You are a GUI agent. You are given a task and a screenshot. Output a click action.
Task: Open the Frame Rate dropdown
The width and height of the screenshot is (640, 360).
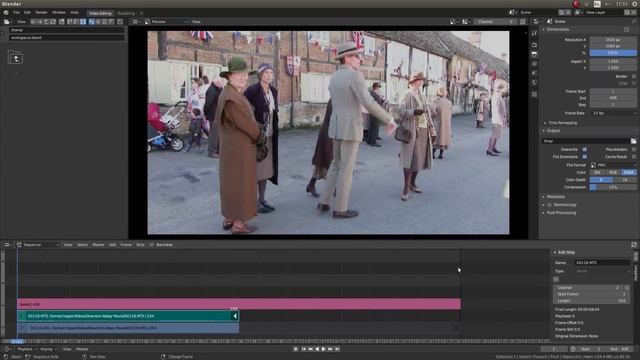(x=613, y=113)
